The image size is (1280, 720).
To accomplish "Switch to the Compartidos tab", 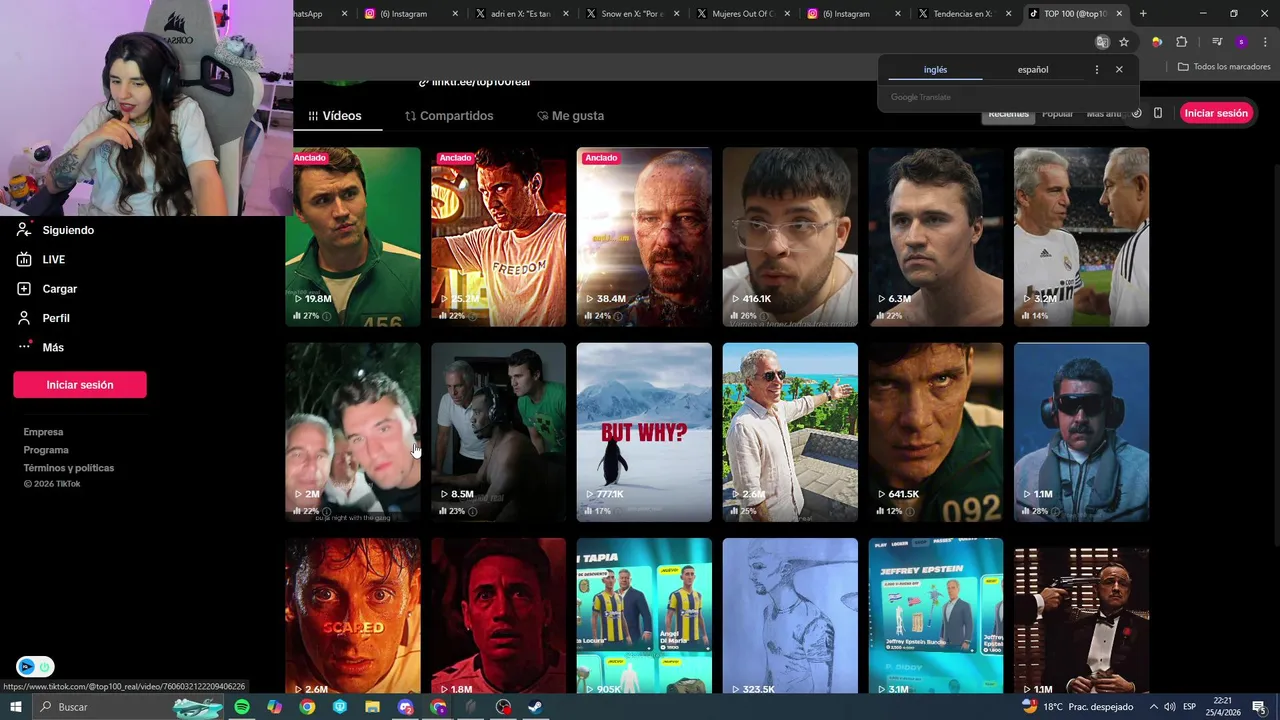I will (449, 116).
